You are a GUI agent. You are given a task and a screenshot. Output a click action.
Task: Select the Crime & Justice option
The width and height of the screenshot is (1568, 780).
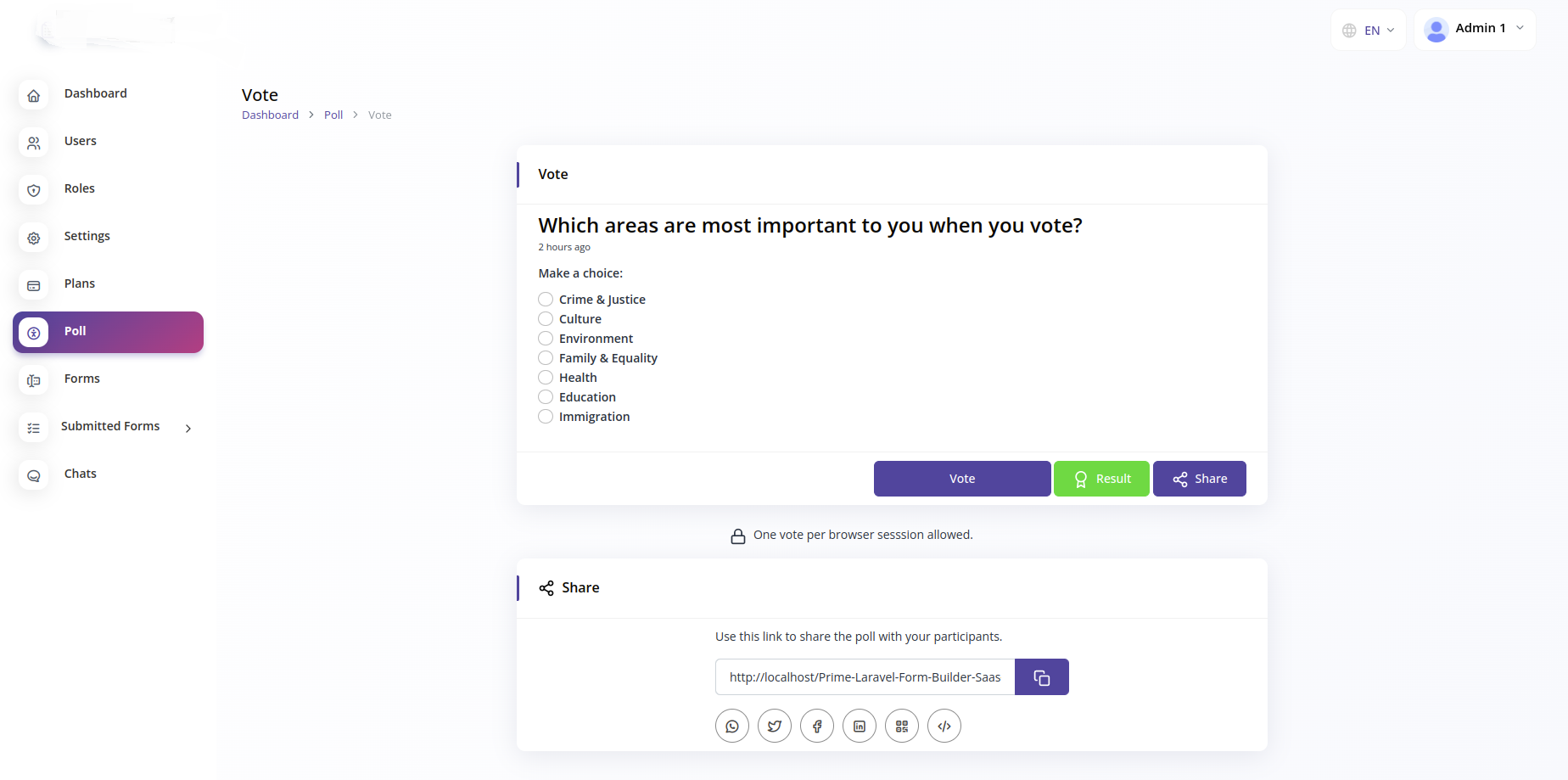546,300
